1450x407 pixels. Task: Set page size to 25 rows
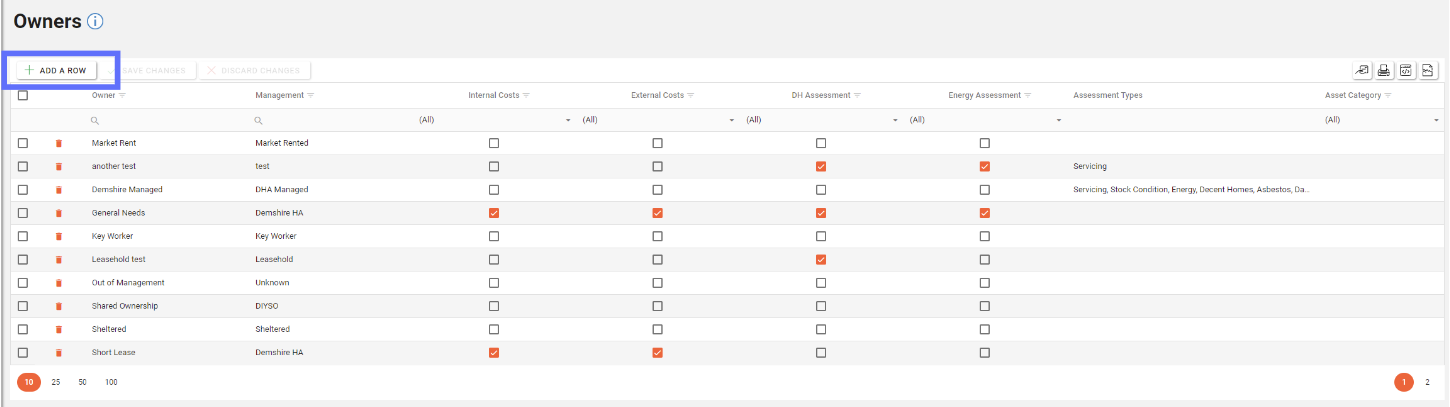(x=56, y=382)
